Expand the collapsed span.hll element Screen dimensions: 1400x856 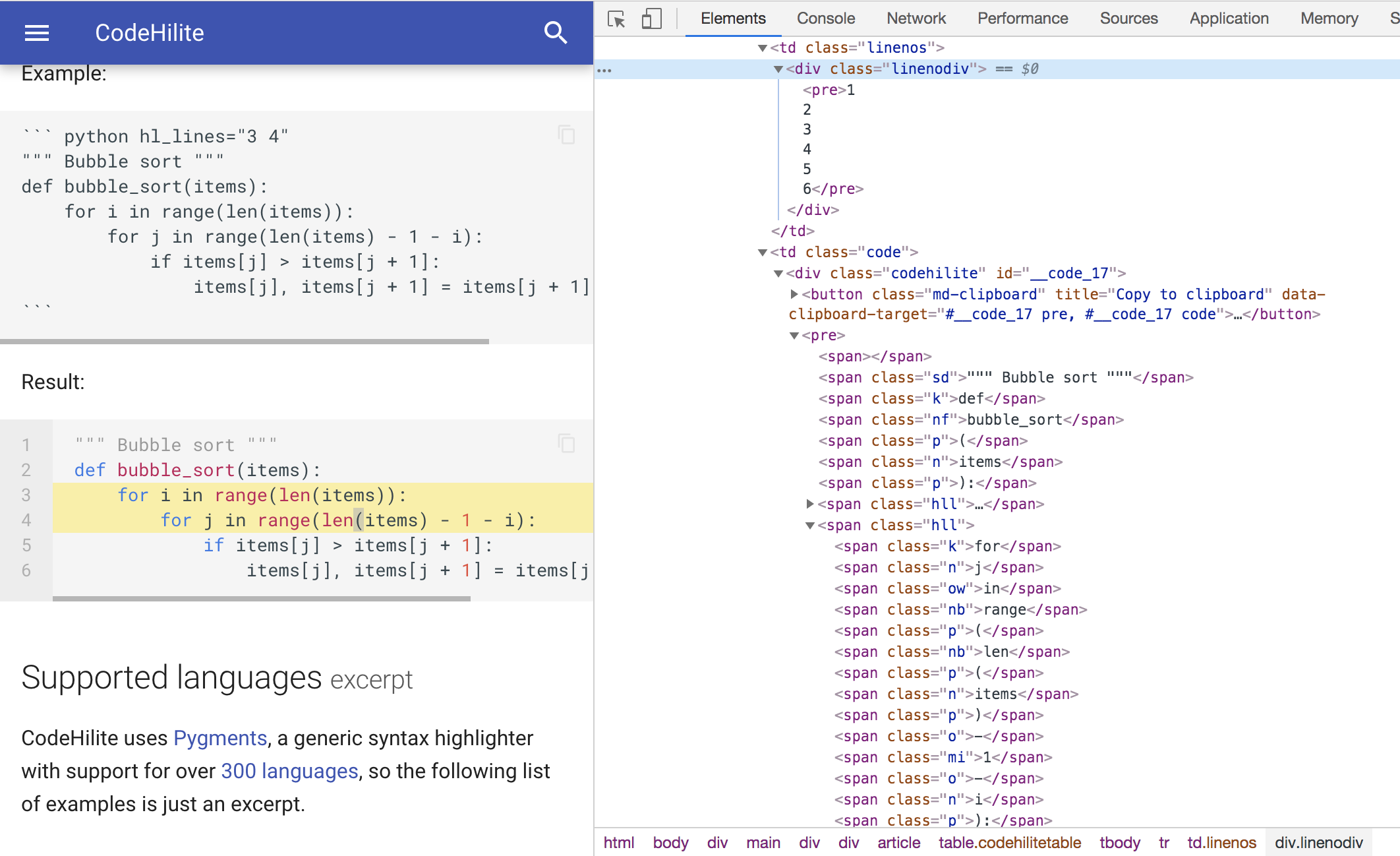[x=809, y=504]
